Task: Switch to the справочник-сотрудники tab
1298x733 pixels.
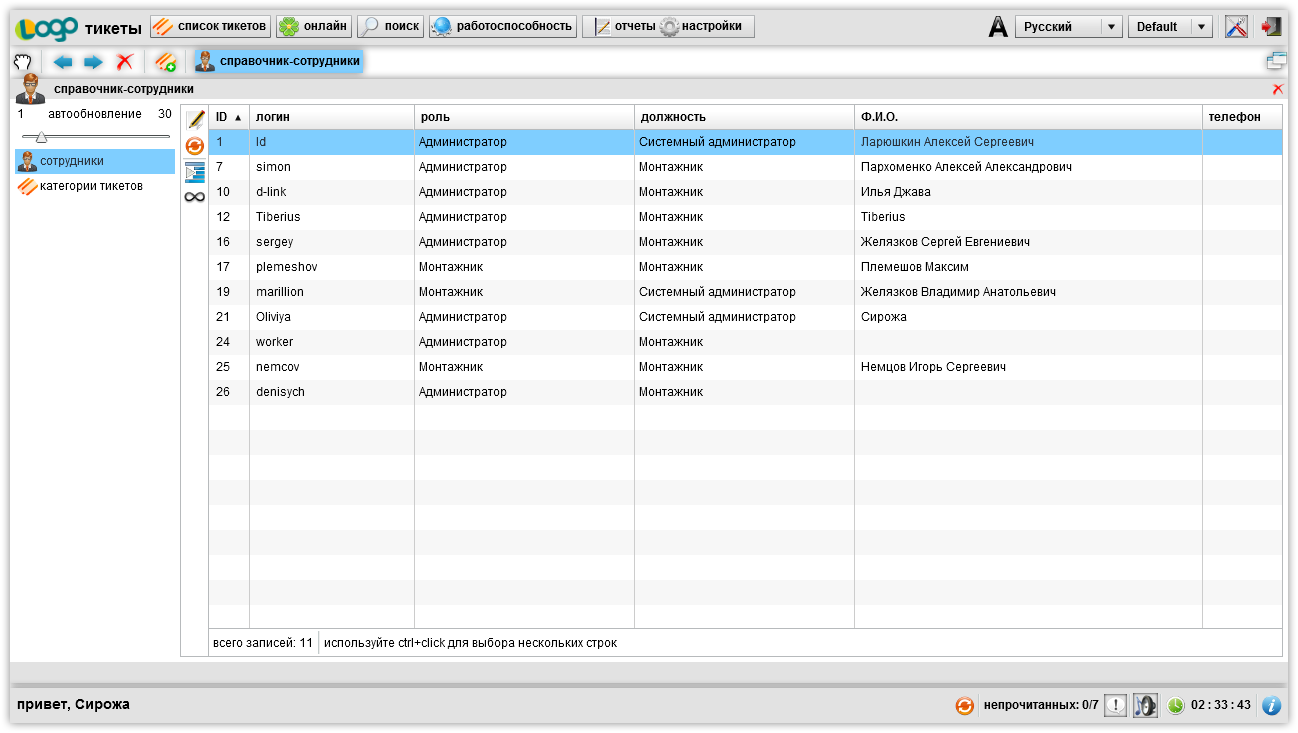Action: (278, 62)
